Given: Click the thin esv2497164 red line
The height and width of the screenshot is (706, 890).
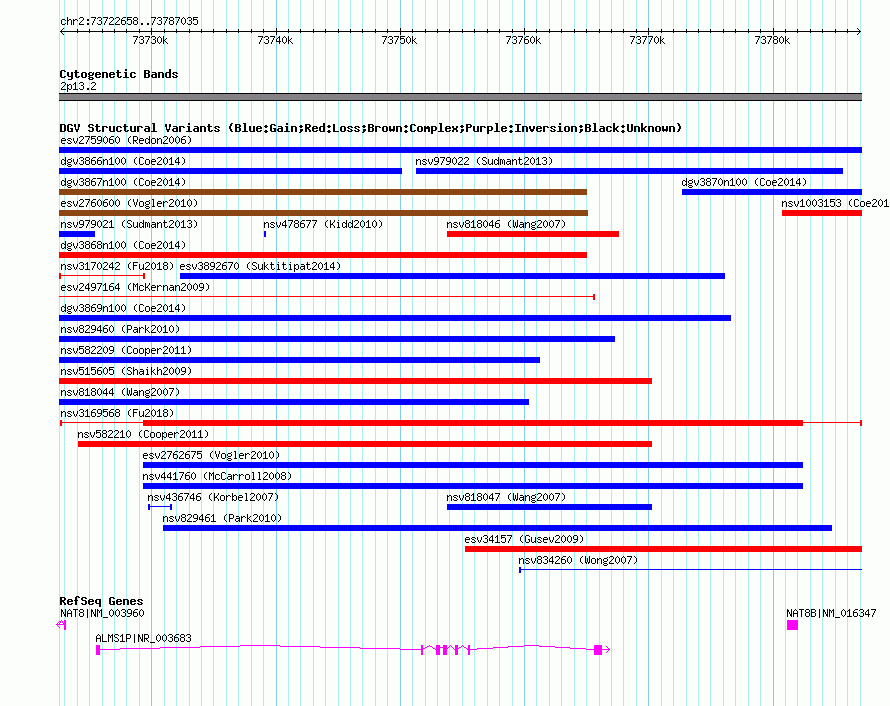Looking at the screenshot, I should 327,297.
